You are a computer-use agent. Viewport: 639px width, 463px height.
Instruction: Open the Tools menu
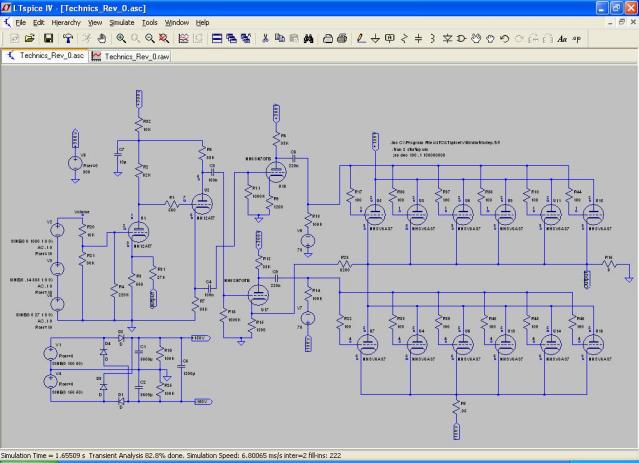[150, 22]
